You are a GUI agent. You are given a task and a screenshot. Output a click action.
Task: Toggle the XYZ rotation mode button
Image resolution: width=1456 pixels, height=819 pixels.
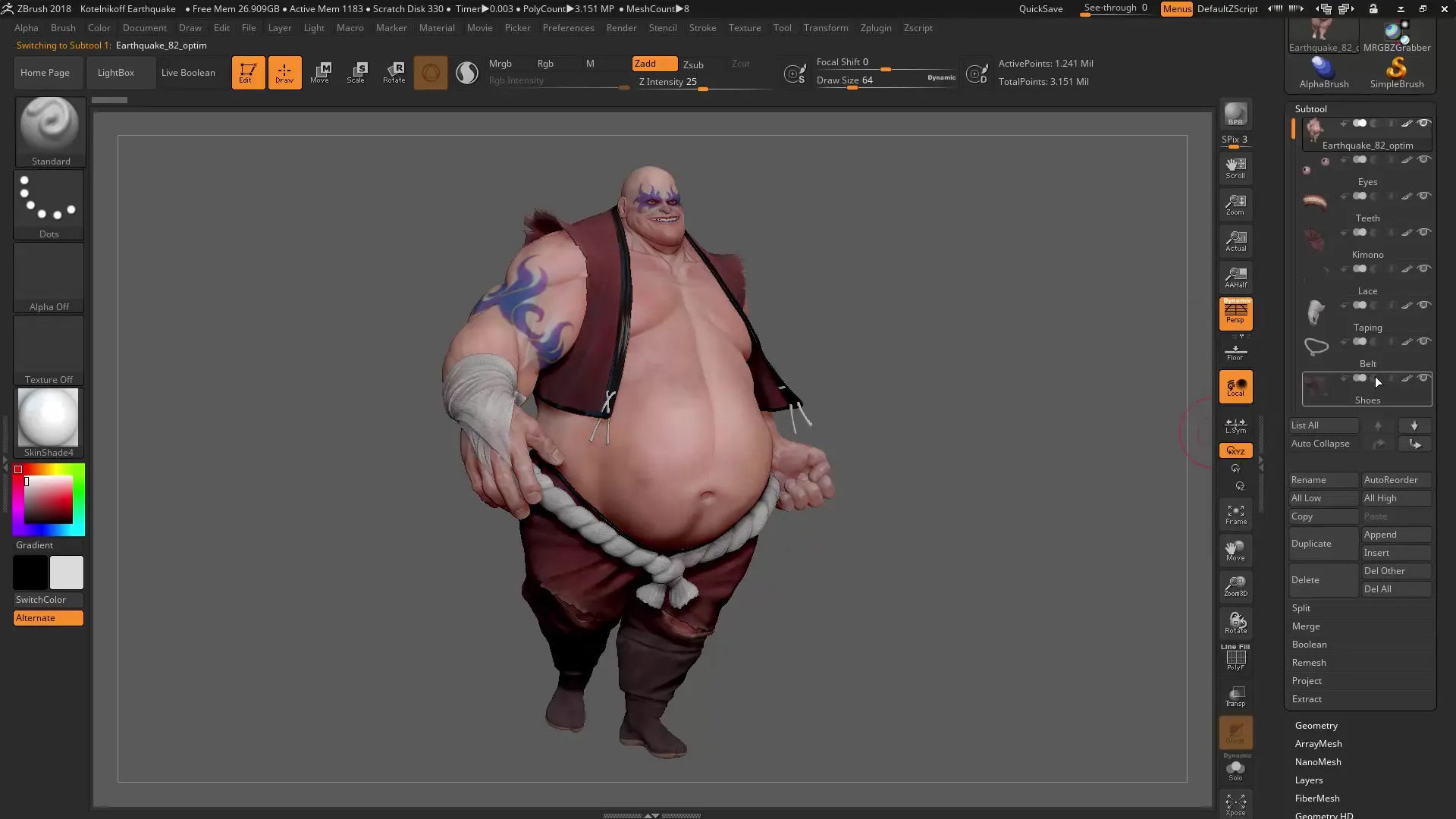tap(1235, 450)
